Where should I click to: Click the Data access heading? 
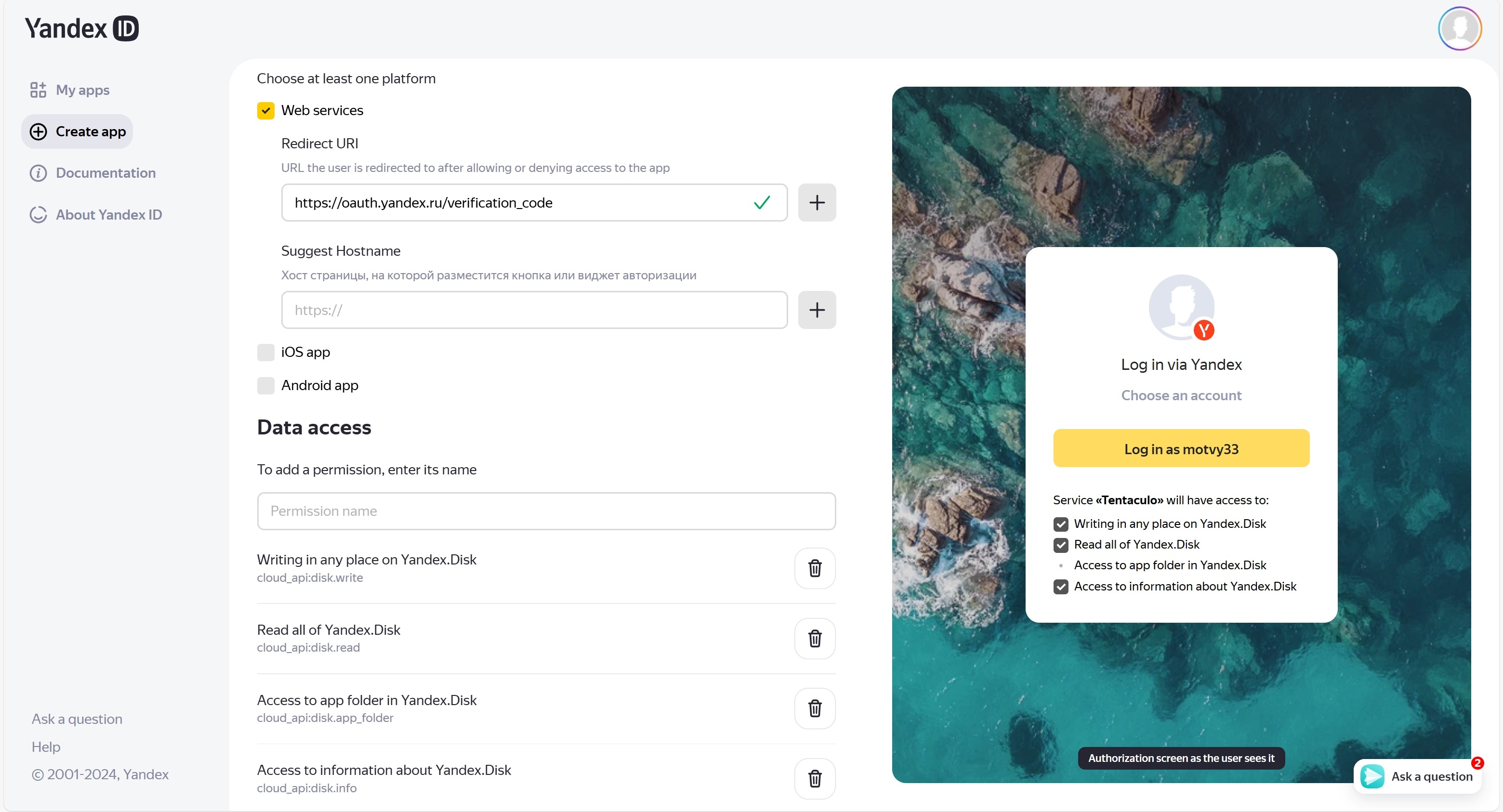tap(314, 427)
